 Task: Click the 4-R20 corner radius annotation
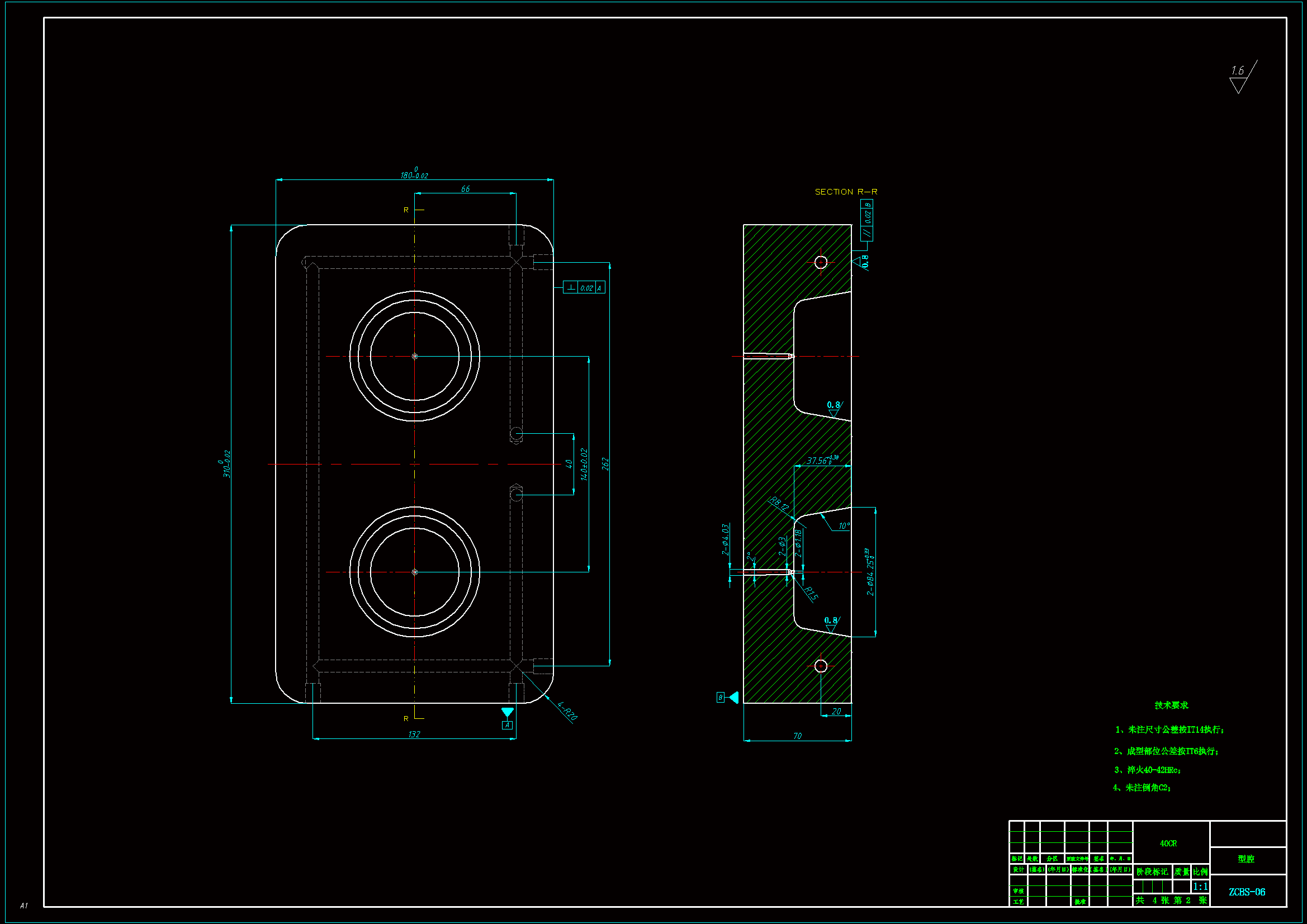(567, 710)
